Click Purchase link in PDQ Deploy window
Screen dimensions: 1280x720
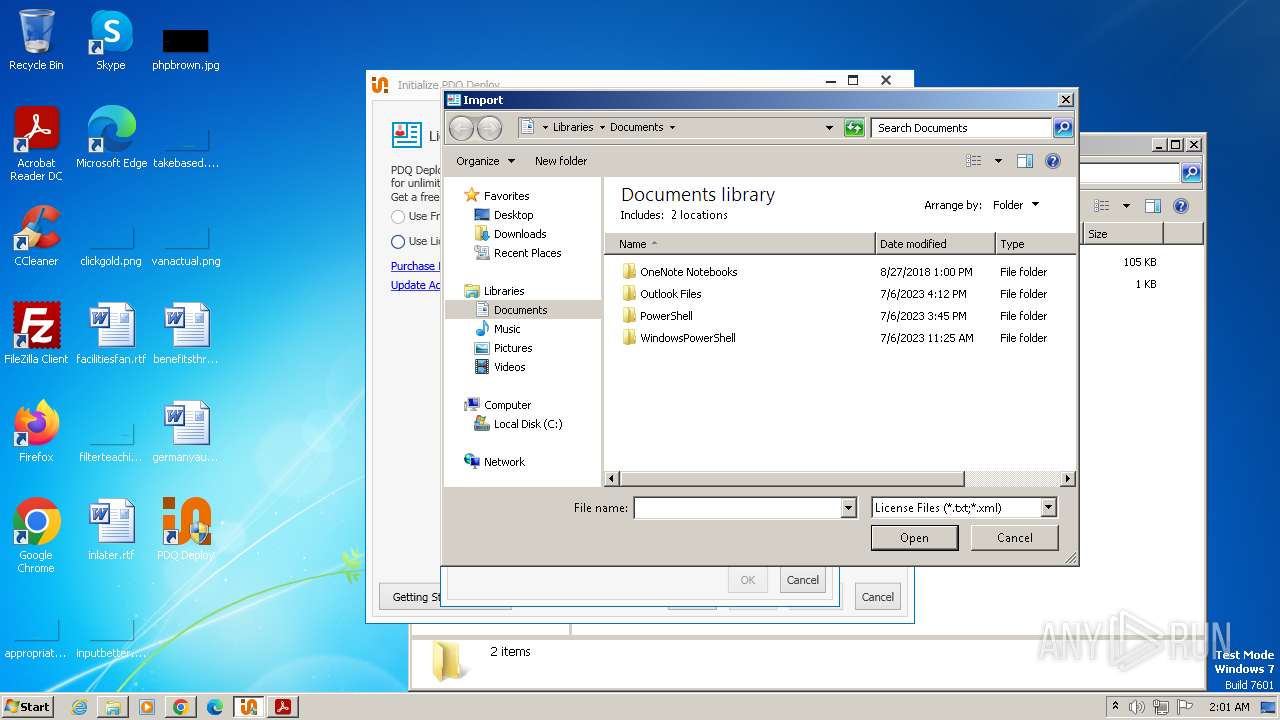click(x=413, y=266)
